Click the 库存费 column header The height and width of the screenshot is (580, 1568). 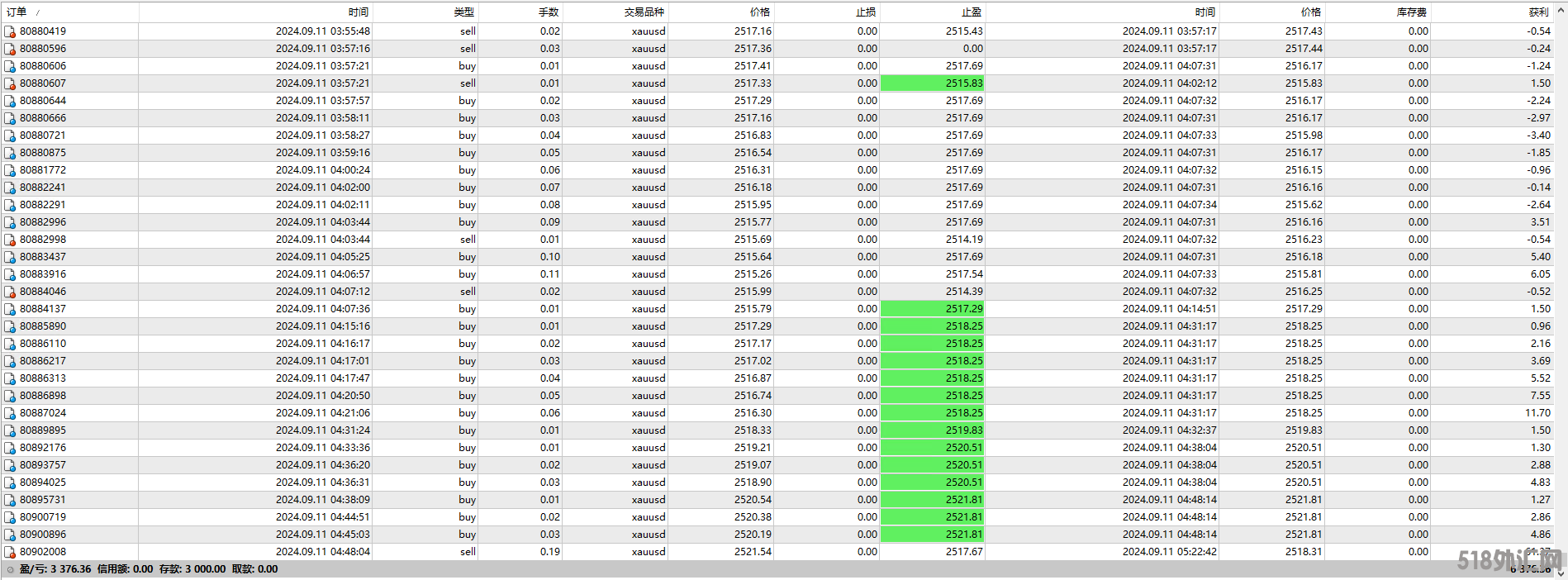[1411, 12]
